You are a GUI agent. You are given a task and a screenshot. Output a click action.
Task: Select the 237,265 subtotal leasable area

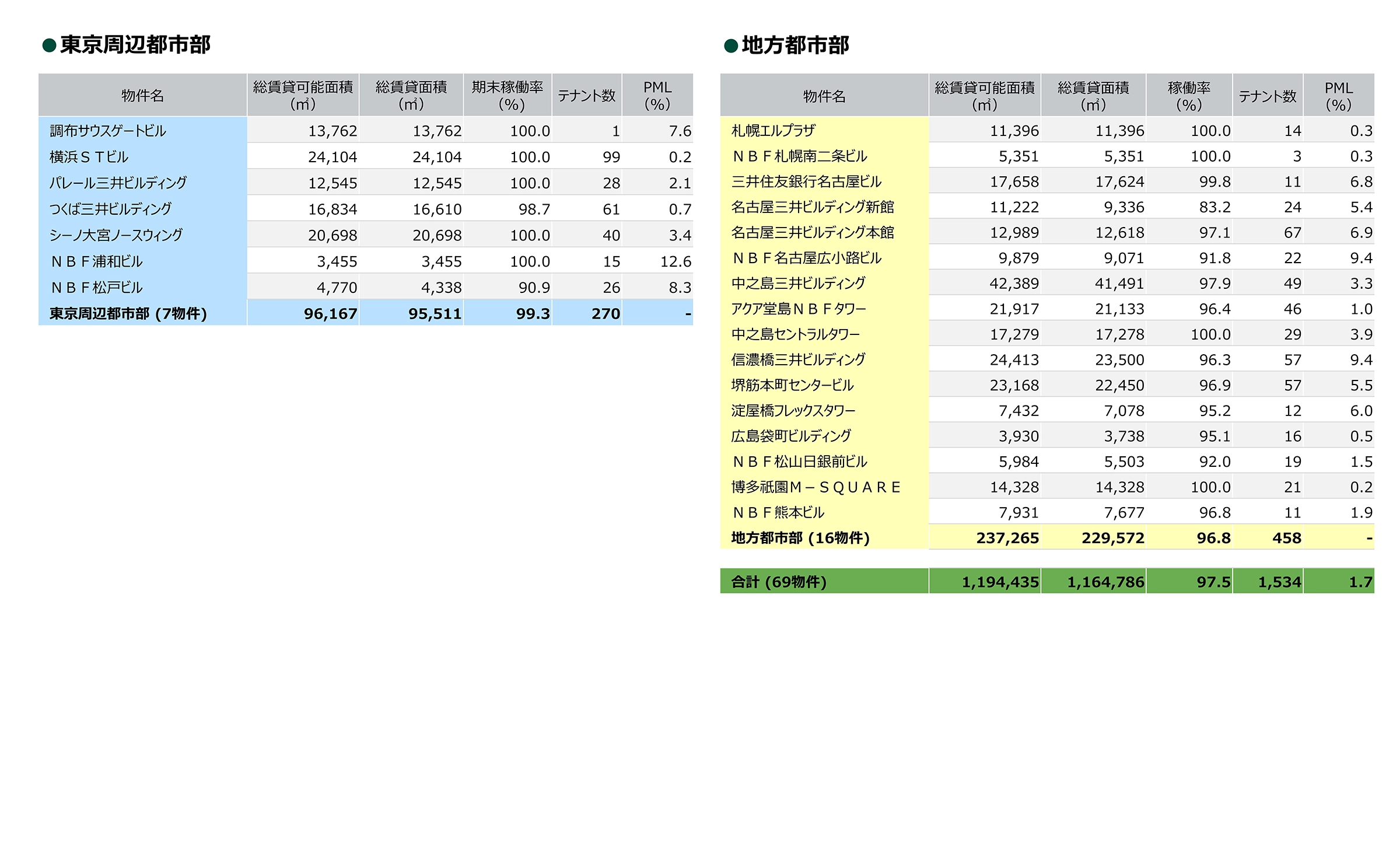[1007, 538]
